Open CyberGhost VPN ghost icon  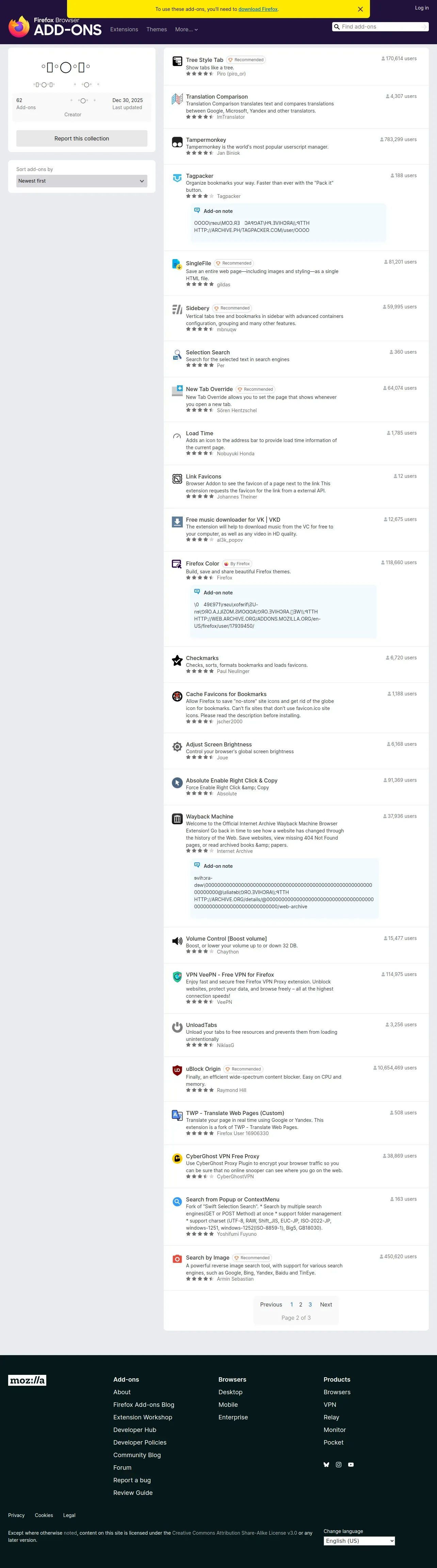click(177, 1158)
